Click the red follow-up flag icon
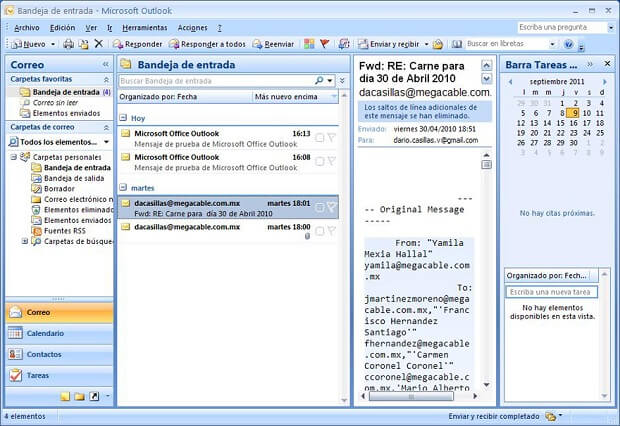The width and height of the screenshot is (620, 426). point(325,44)
